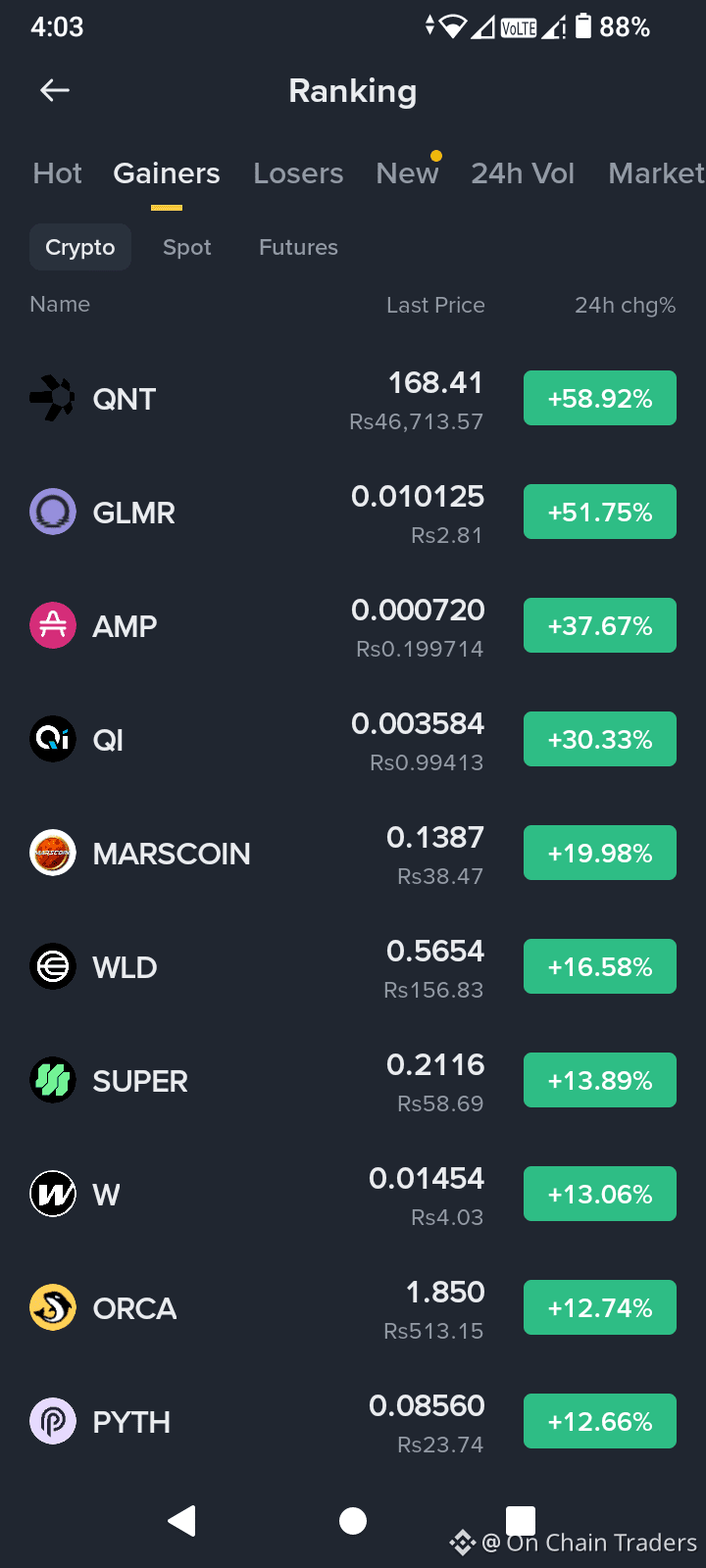The width and height of the screenshot is (706, 1568).
Task: Tap the Android home navigation button
Action: (353, 1521)
